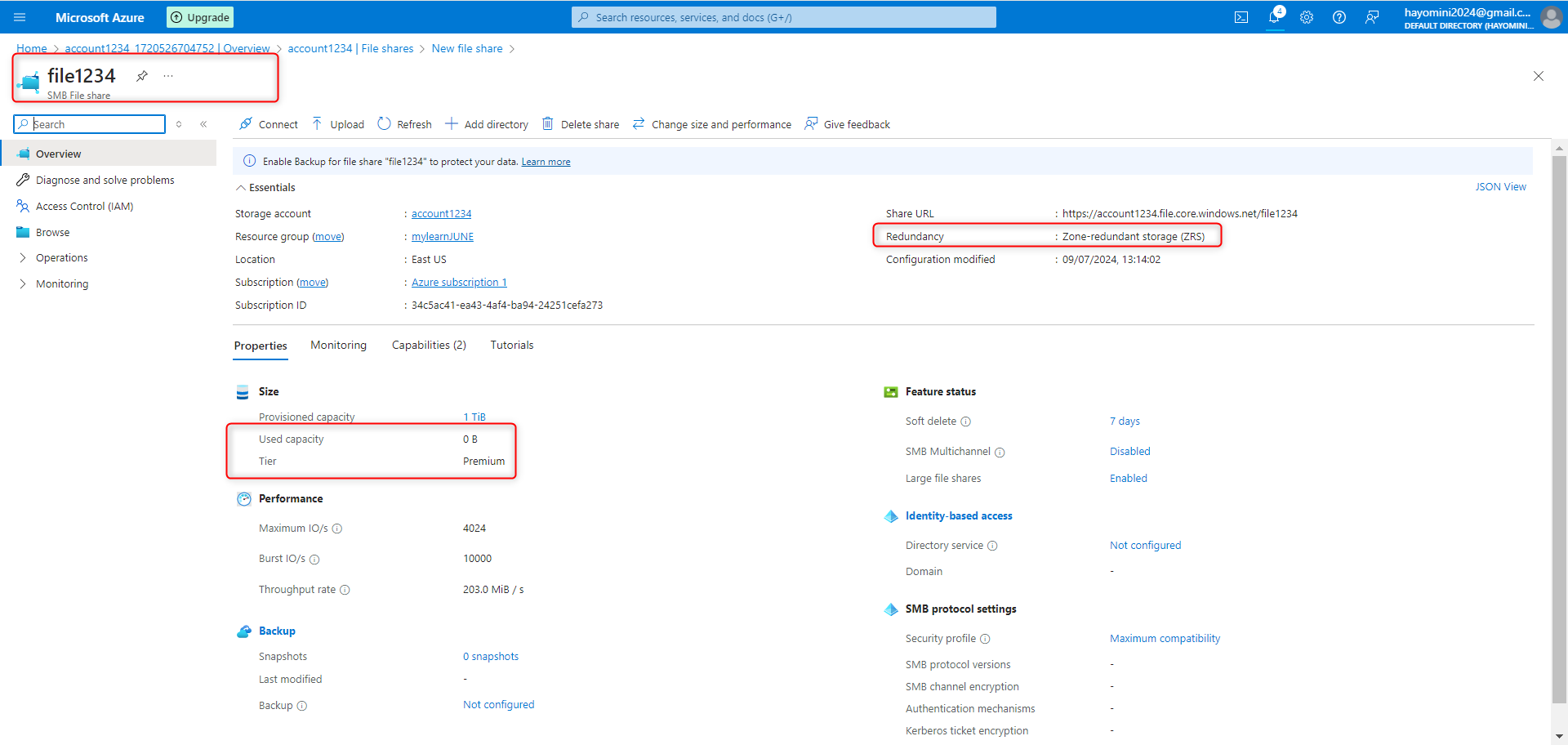Click the global search resources box
The height and width of the screenshot is (745, 1568).
pyautogui.click(x=784, y=17)
